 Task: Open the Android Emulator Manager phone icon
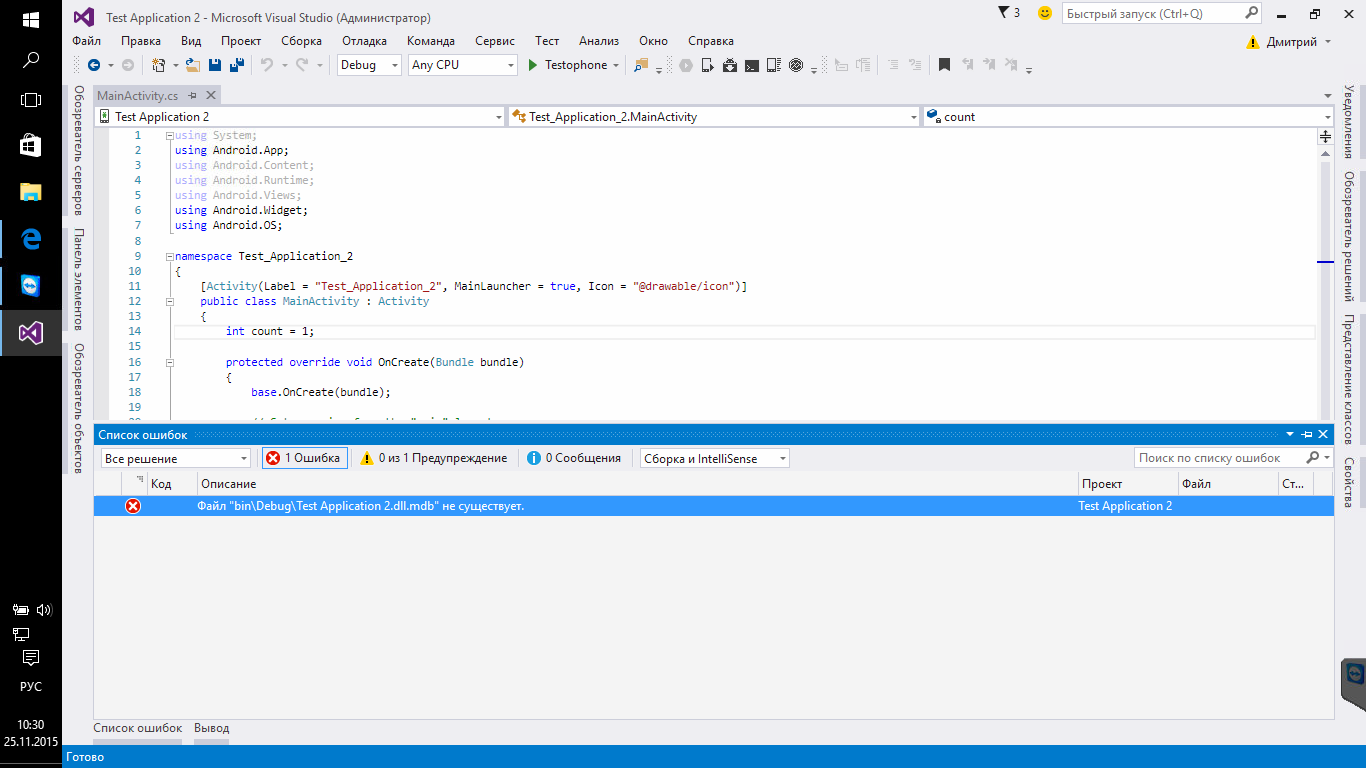pos(707,65)
